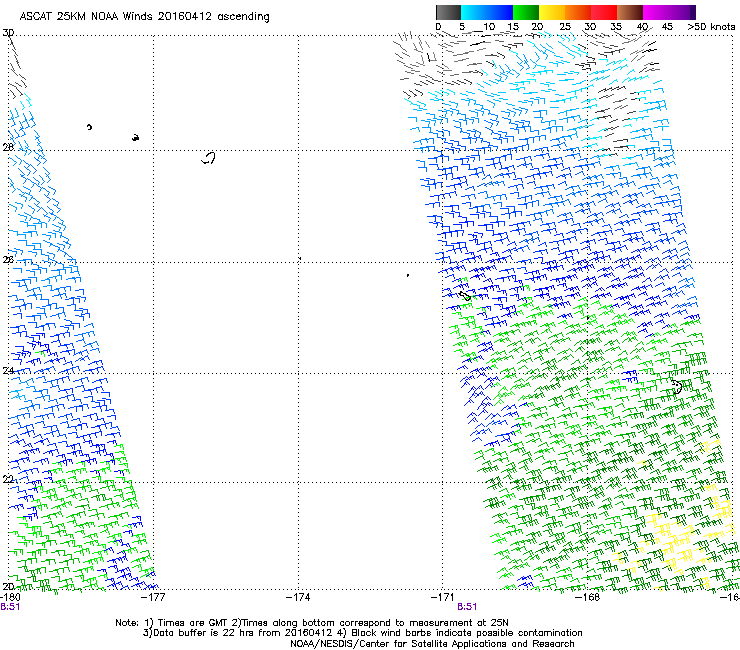
Task: Click the longitude axis label '-180'
Action: 10,597
